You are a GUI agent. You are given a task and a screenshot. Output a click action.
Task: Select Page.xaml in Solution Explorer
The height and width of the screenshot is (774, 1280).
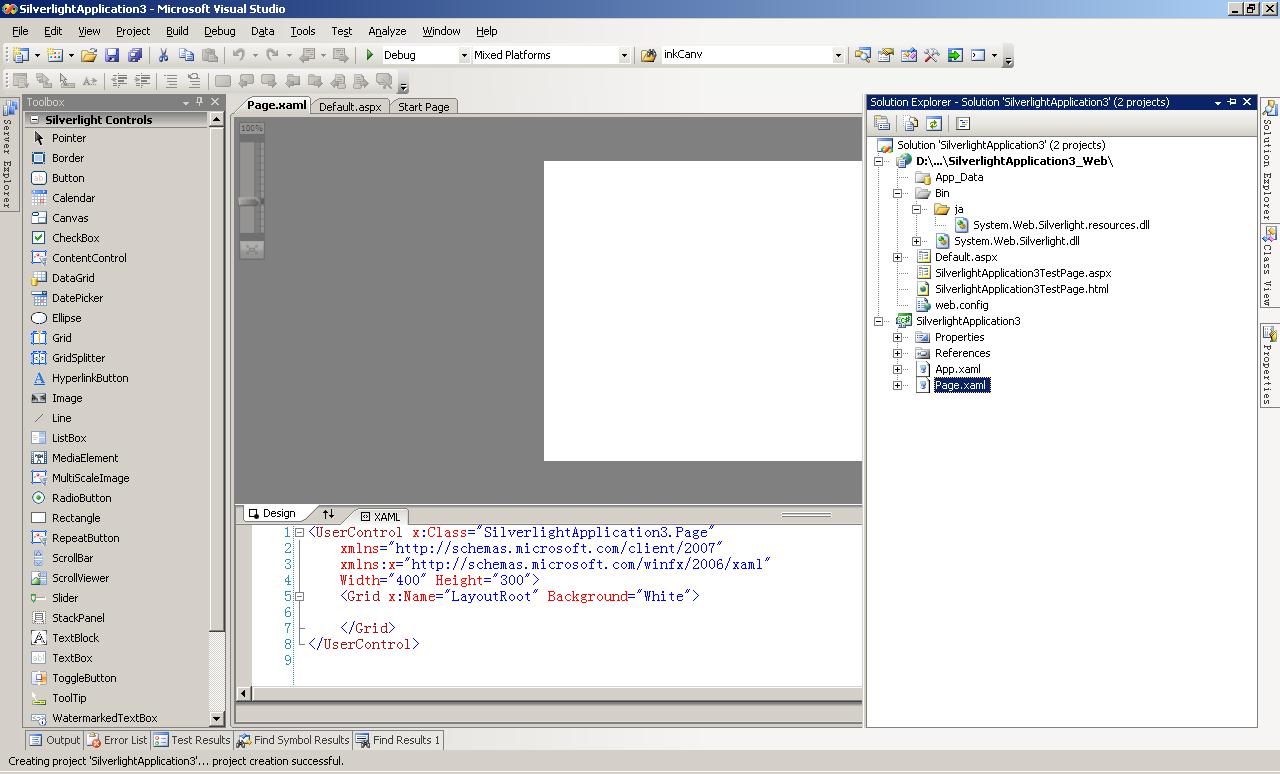961,385
